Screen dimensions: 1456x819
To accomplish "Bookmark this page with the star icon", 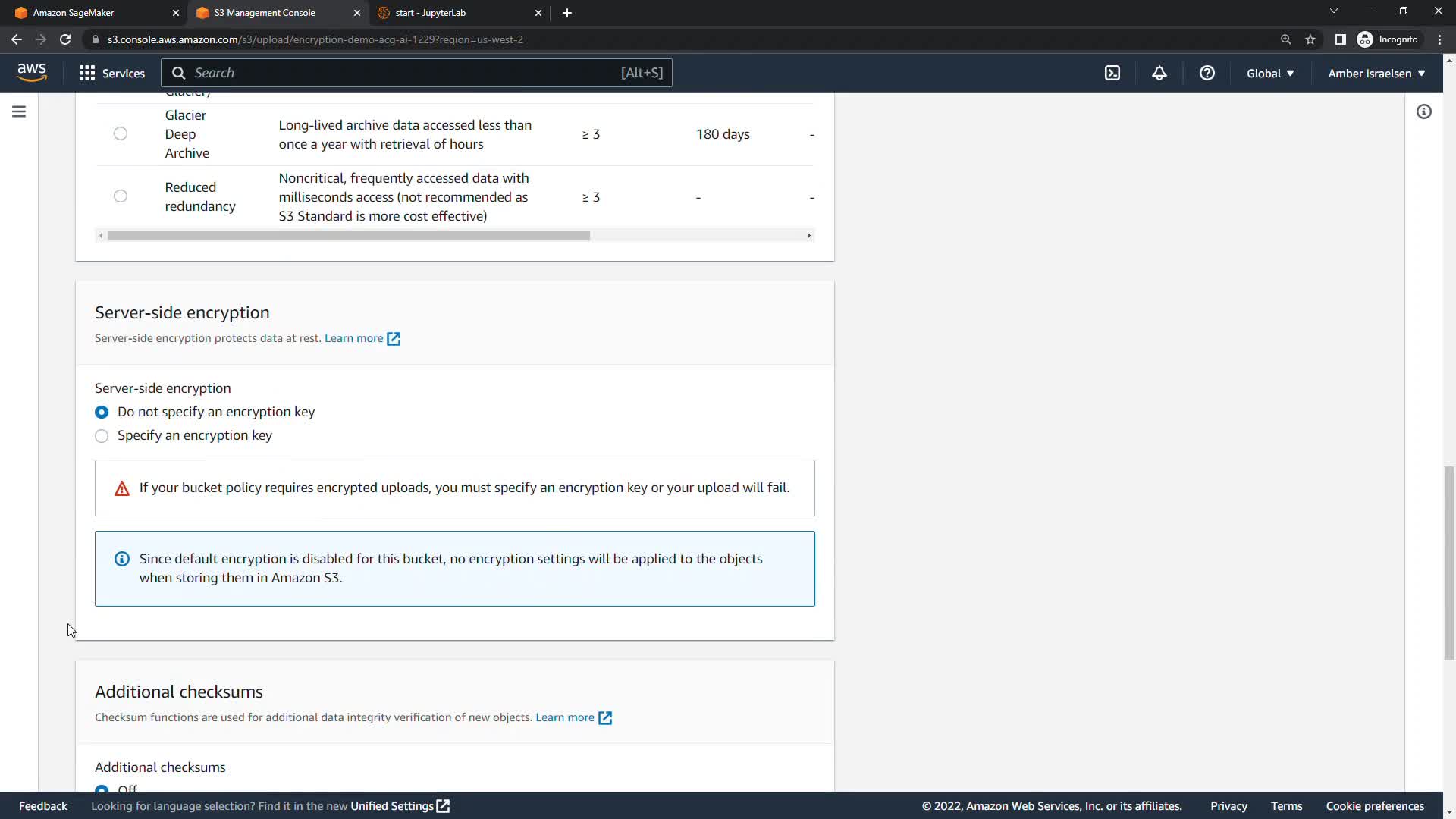I will point(1310,39).
